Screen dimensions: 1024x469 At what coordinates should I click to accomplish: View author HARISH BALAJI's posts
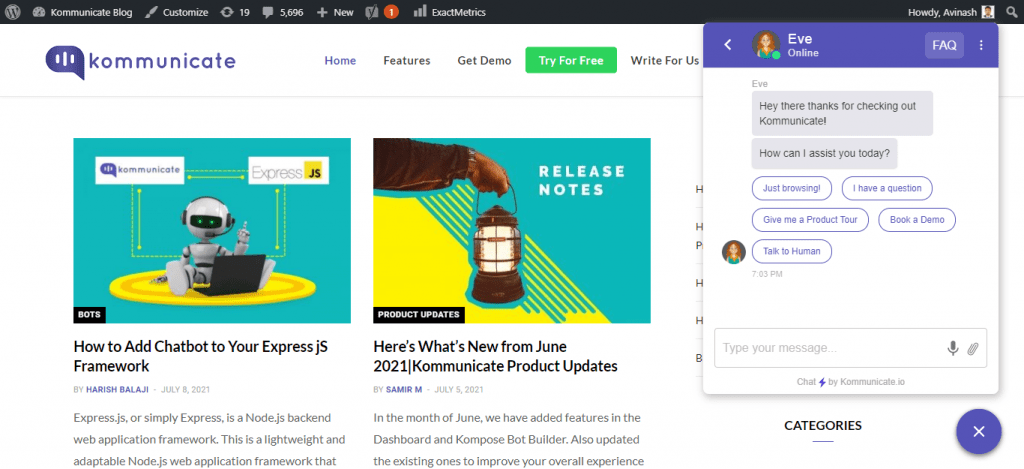click(118, 389)
